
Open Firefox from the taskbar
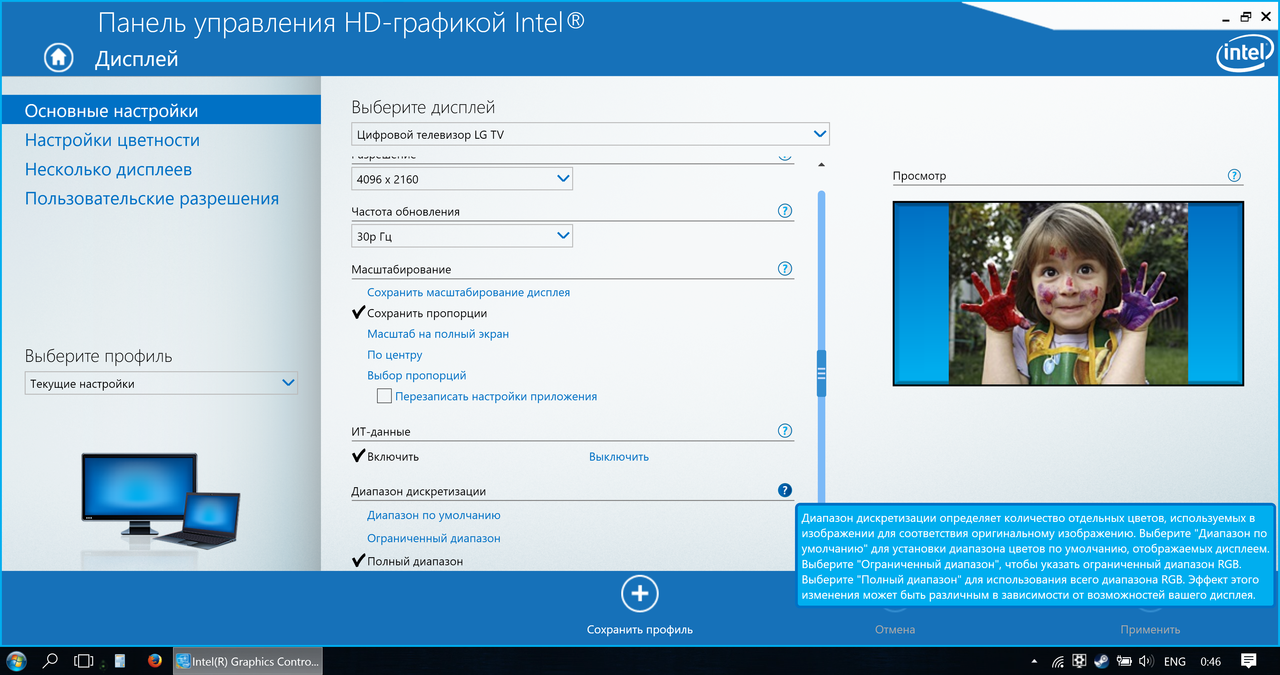[154, 661]
